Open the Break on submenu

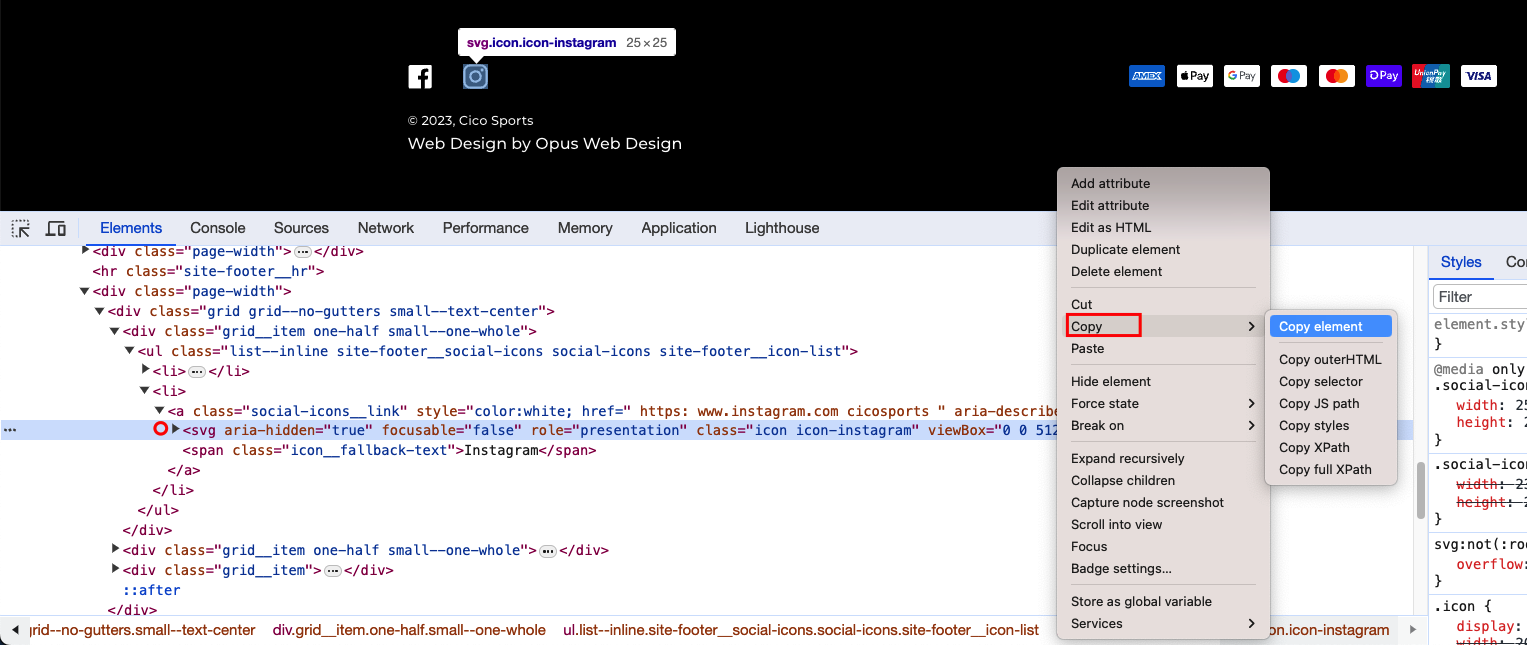[x=1163, y=426]
